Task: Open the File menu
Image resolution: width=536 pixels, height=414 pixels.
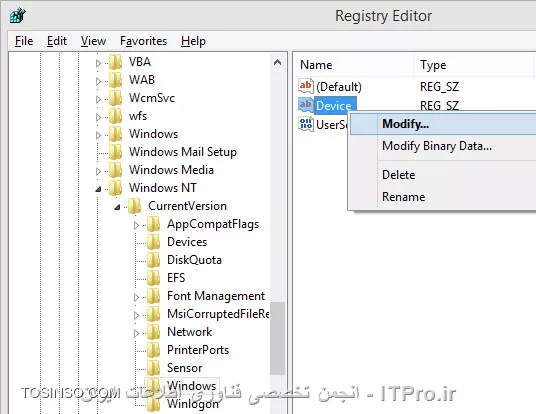Action: (24, 41)
